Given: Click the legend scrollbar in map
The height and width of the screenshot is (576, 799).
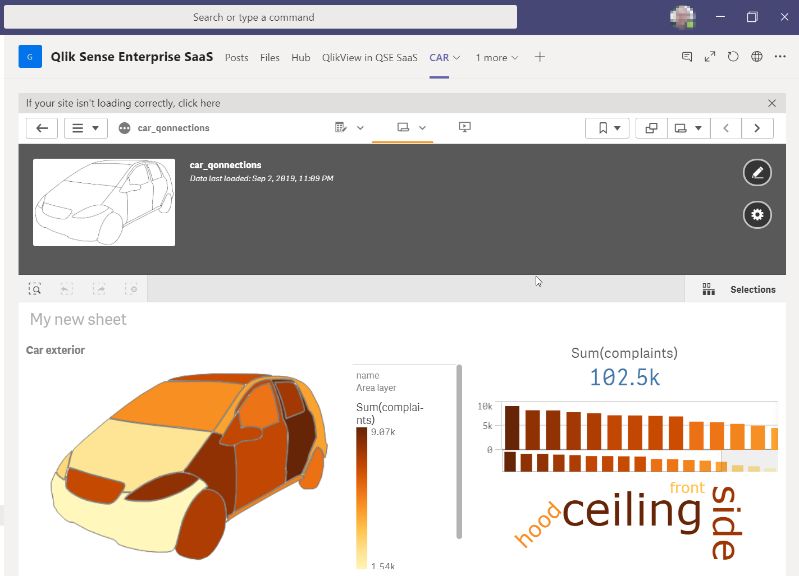Looking at the screenshot, I should (x=459, y=452).
